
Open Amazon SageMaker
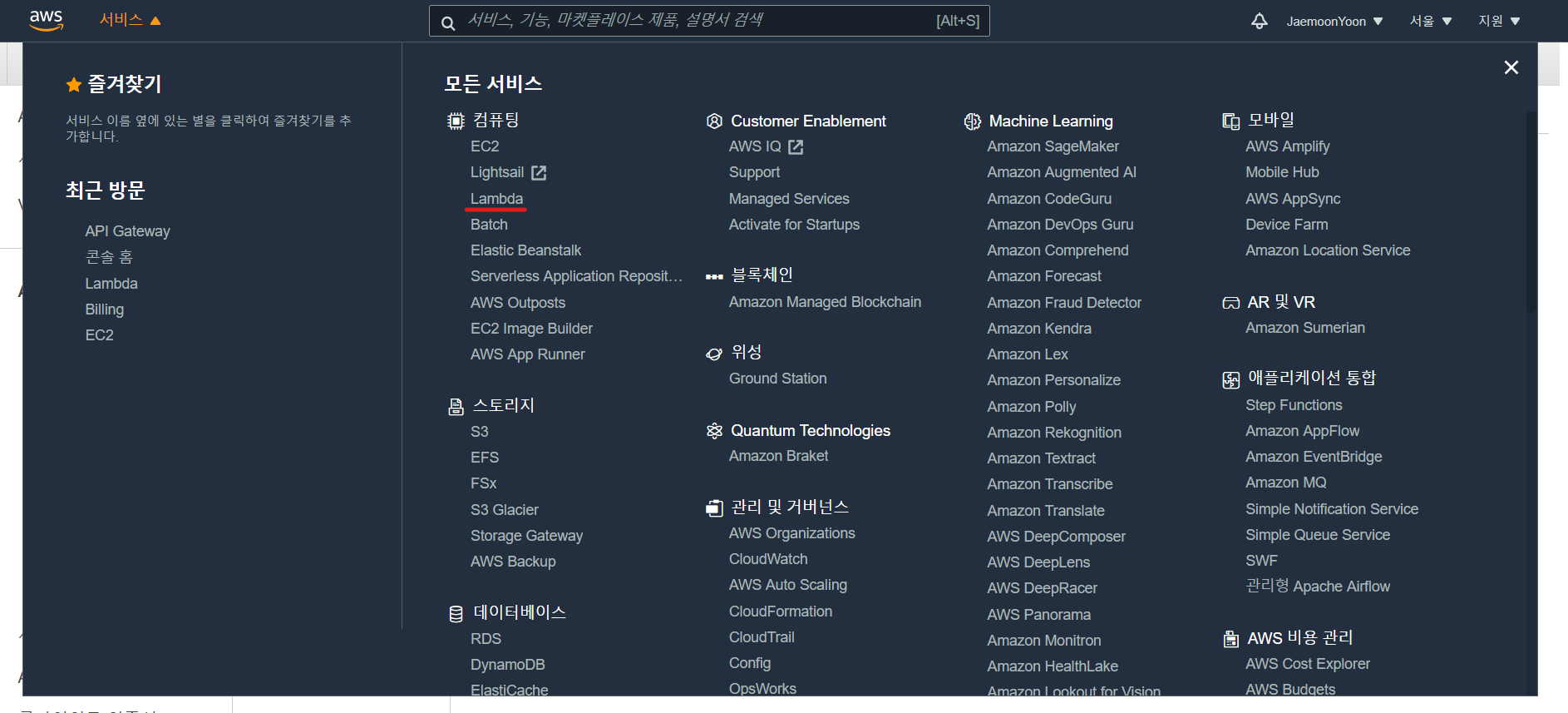click(x=1053, y=146)
